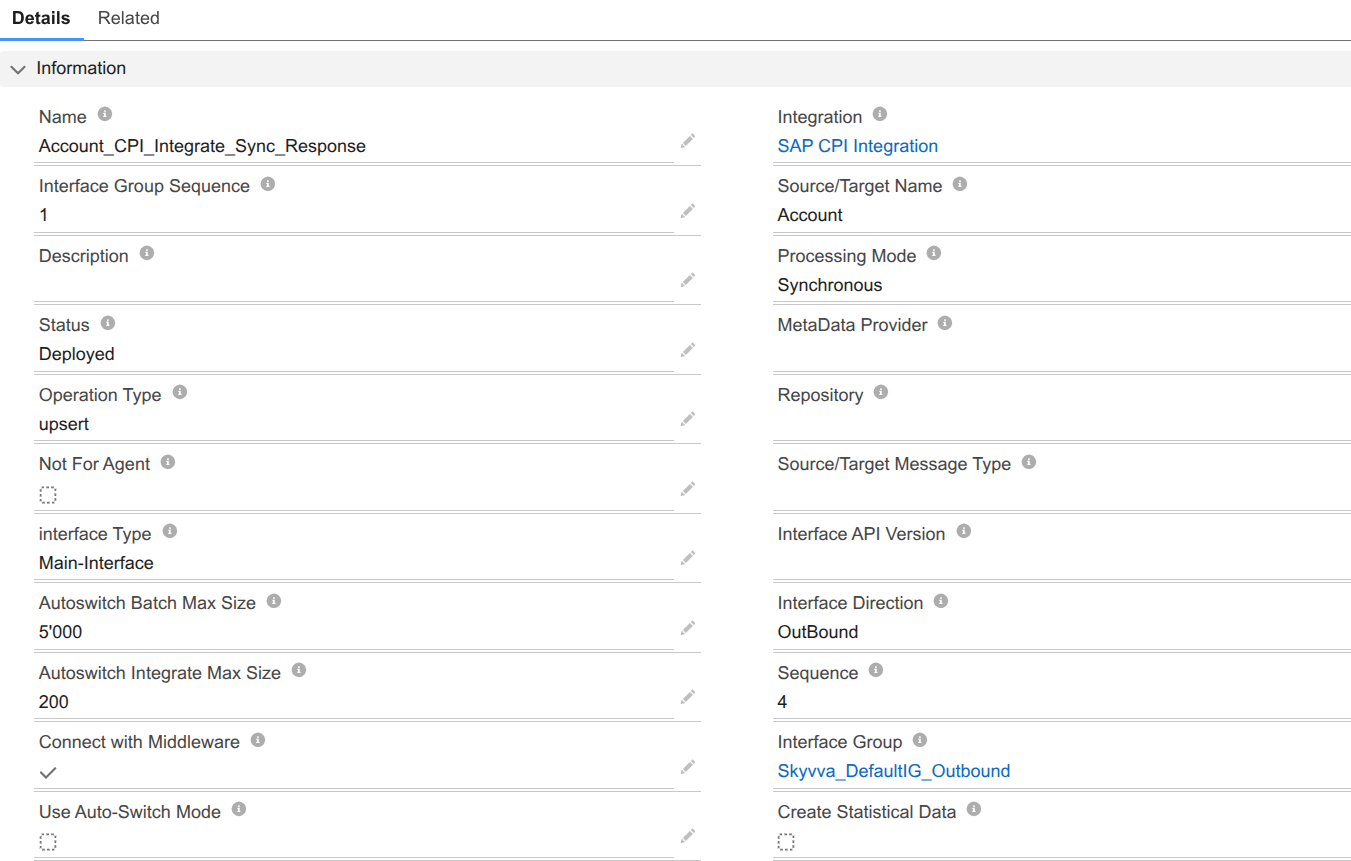1351x861 pixels.
Task: Show info tooltip icon next to Name
Action: point(105,115)
